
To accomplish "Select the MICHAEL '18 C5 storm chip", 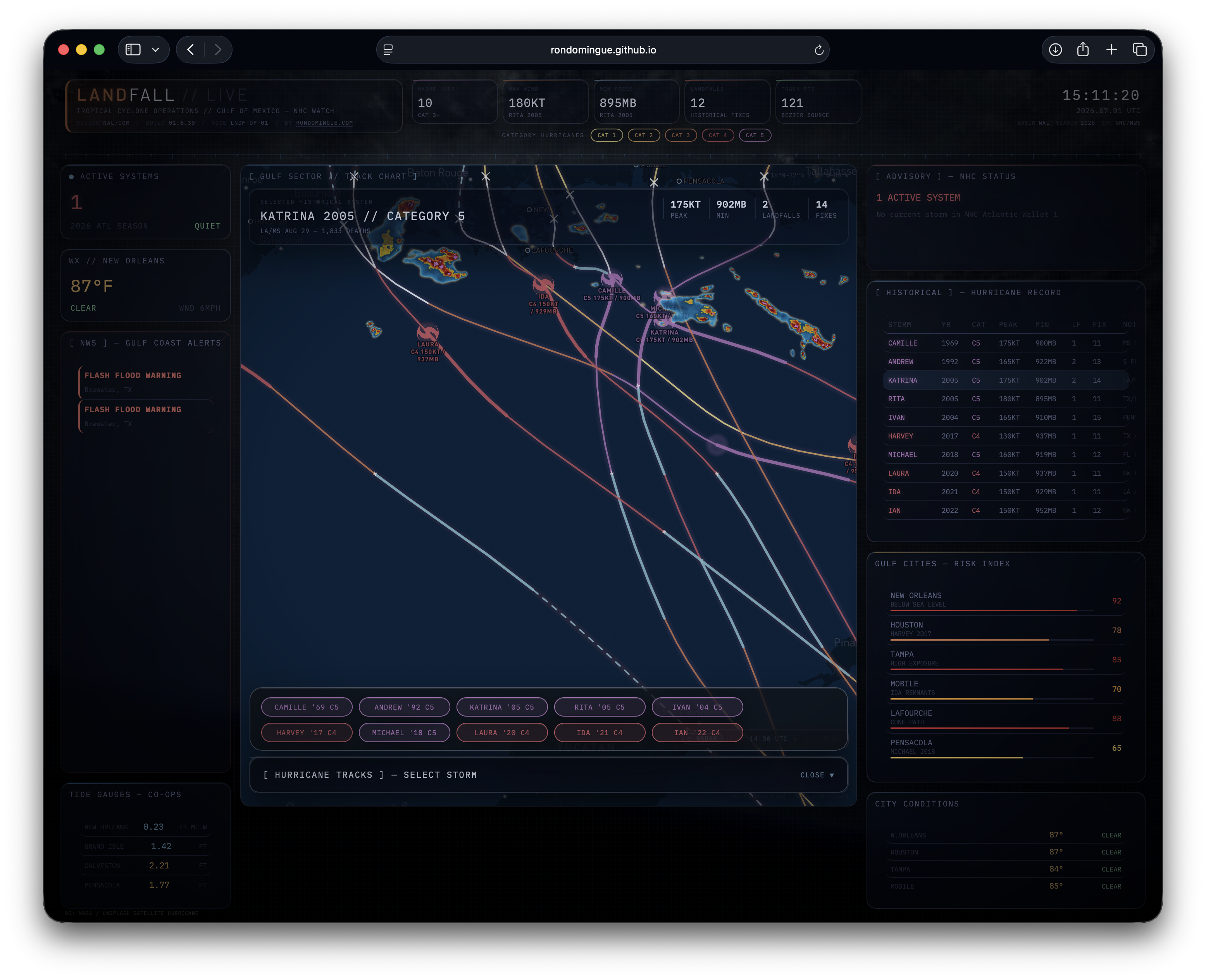I will pos(405,733).
